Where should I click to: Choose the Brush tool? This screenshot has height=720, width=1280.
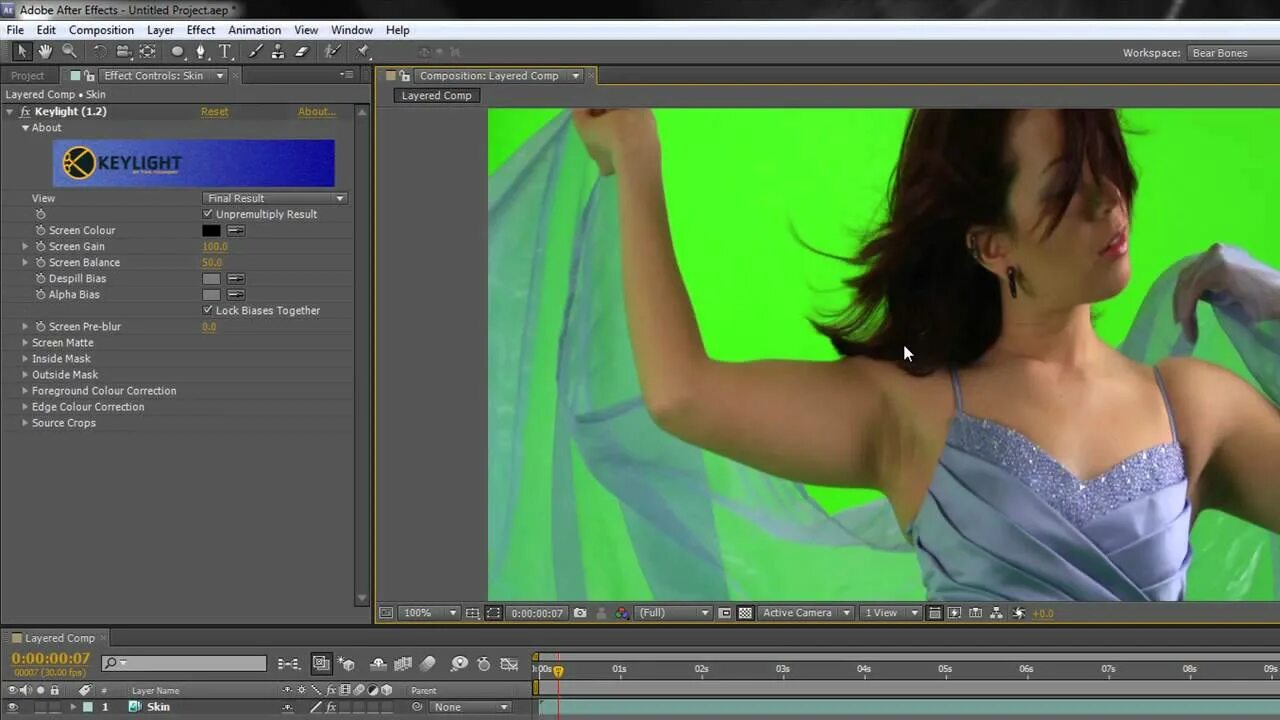(x=255, y=51)
